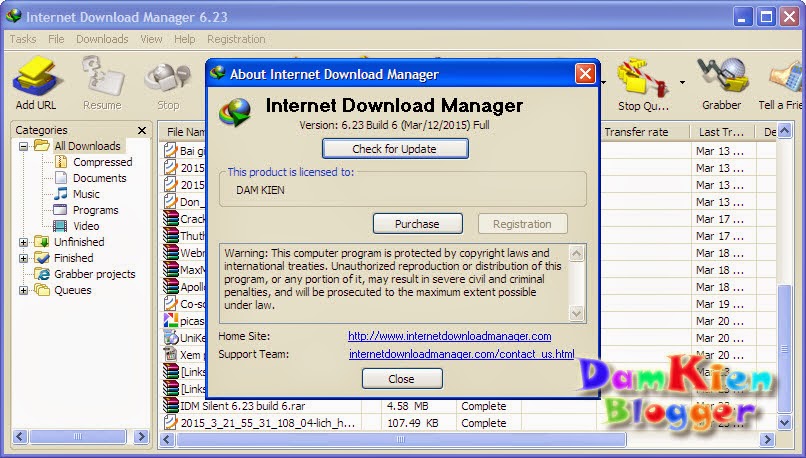Open the Tasks menu
Viewport: 806px width, 458px height.
click(x=23, y=39)
